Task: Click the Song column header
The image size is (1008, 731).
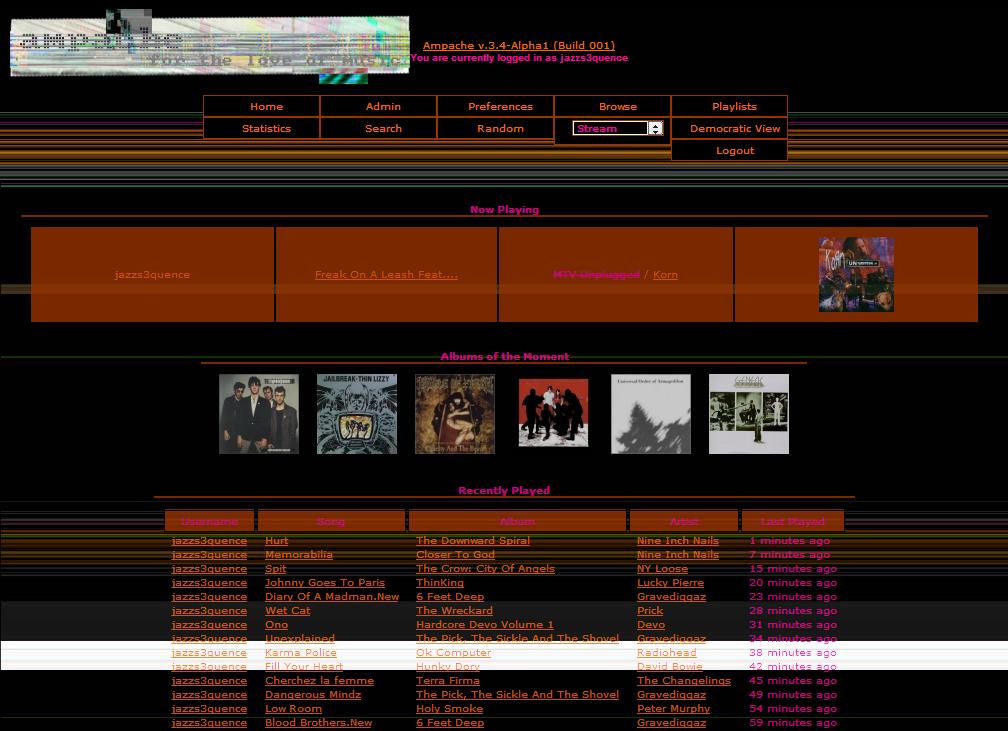Action: (330, 521)
